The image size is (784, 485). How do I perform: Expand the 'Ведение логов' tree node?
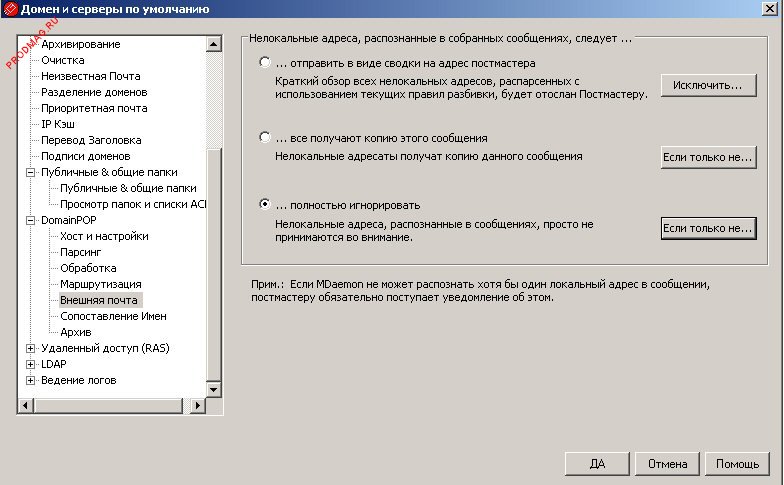pyautogui.click(x=30, y=380)
